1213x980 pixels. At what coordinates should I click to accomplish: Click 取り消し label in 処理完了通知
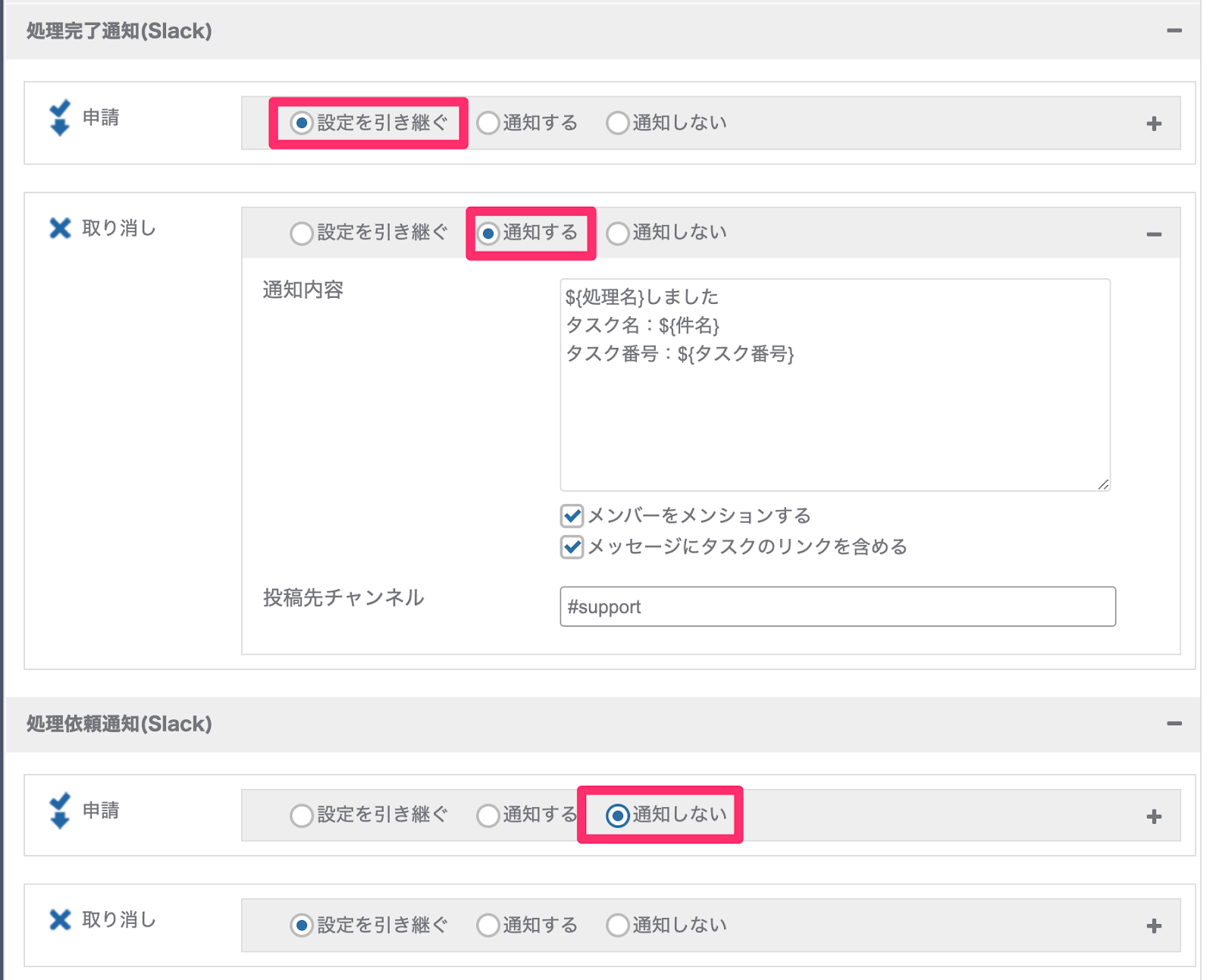[x=119, y=228]
